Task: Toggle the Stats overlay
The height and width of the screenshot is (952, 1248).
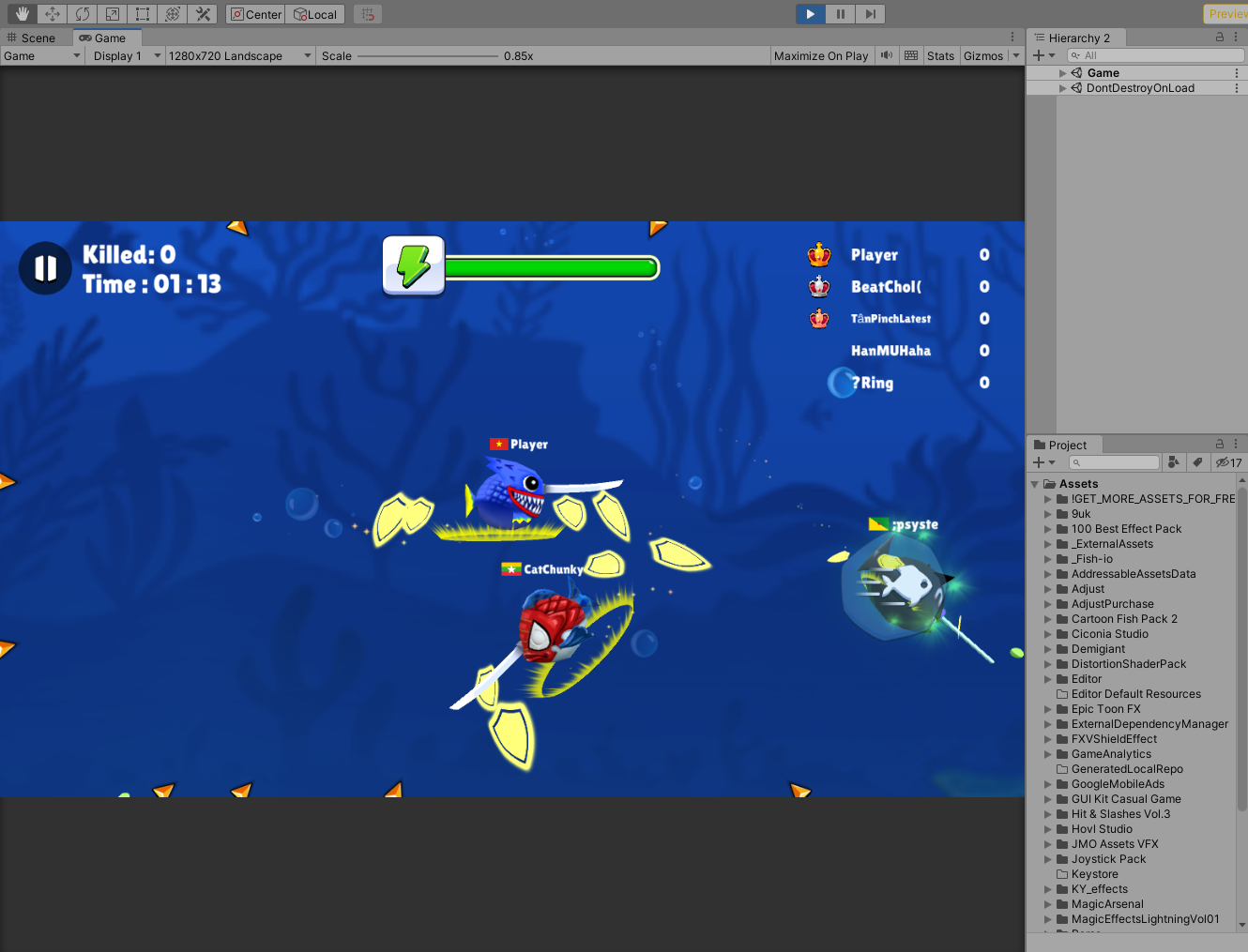Action: (x=940, y=56)
